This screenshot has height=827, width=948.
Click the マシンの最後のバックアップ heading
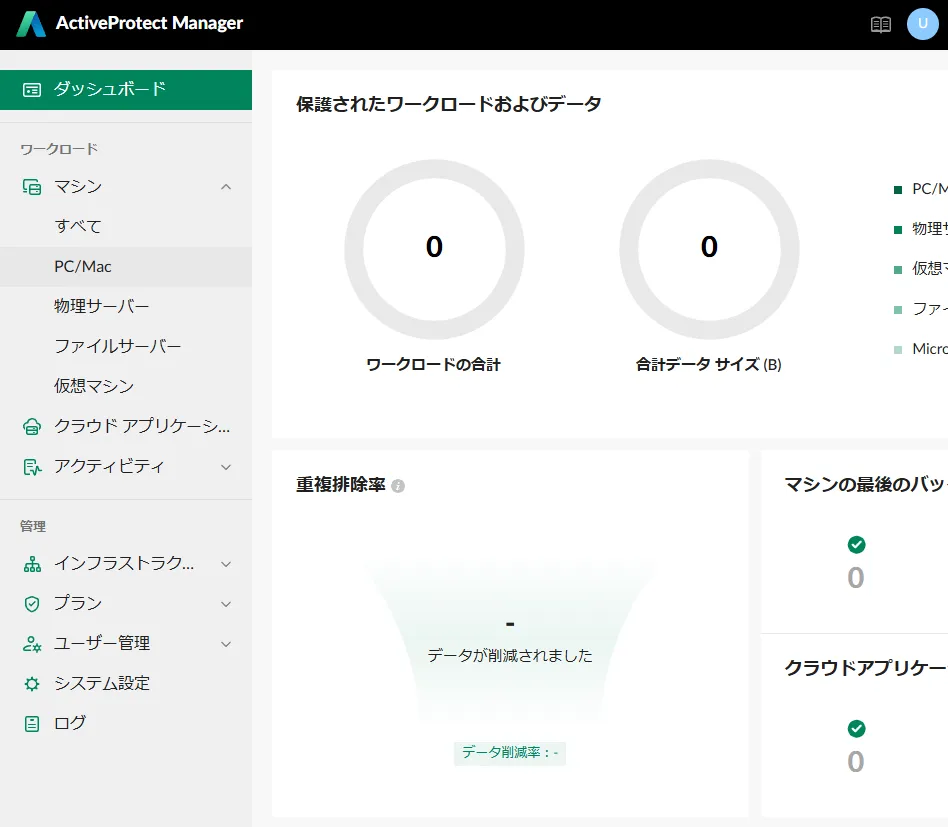(866, 485)
